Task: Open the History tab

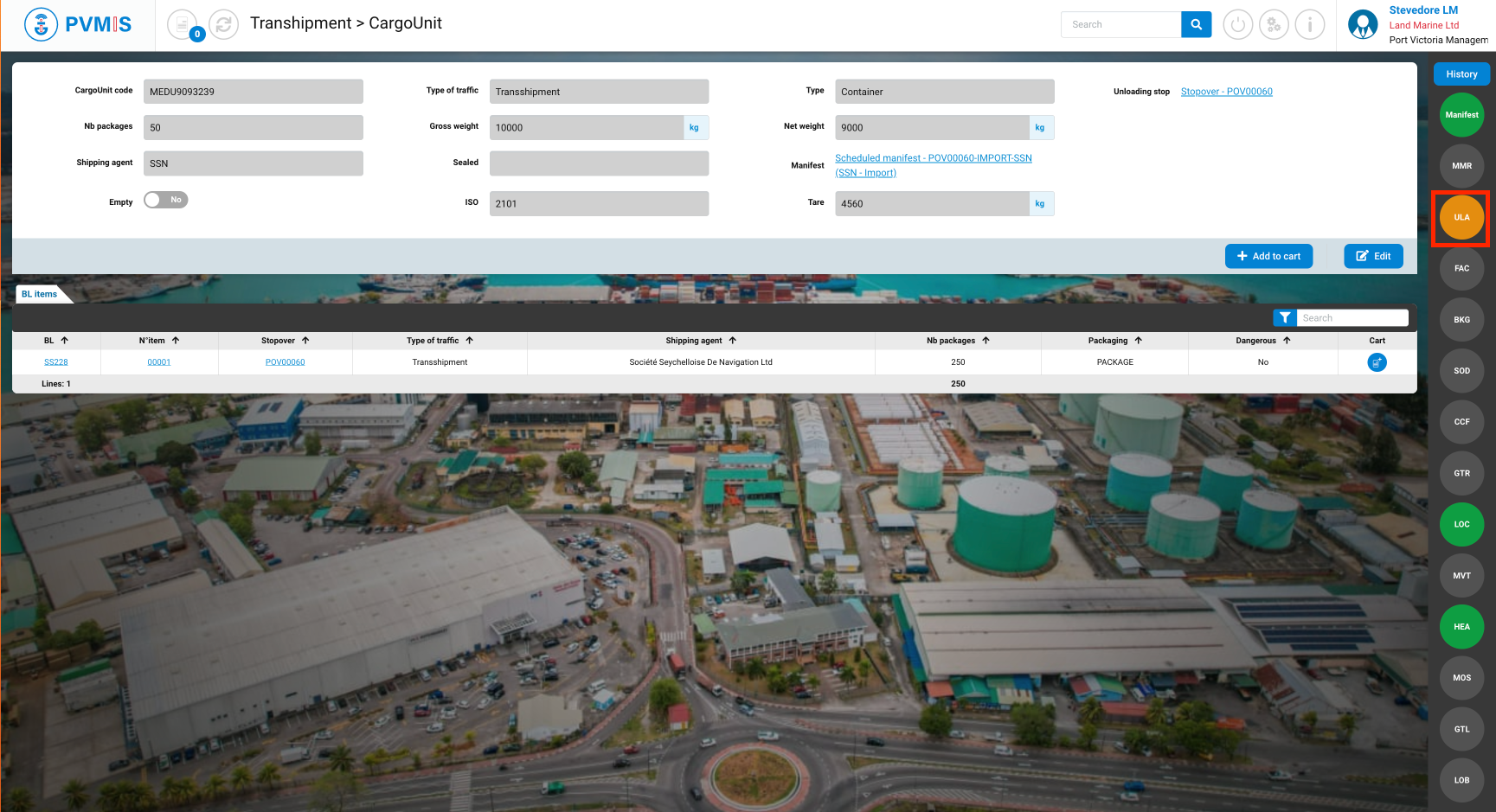Action: pos(1461,74)
